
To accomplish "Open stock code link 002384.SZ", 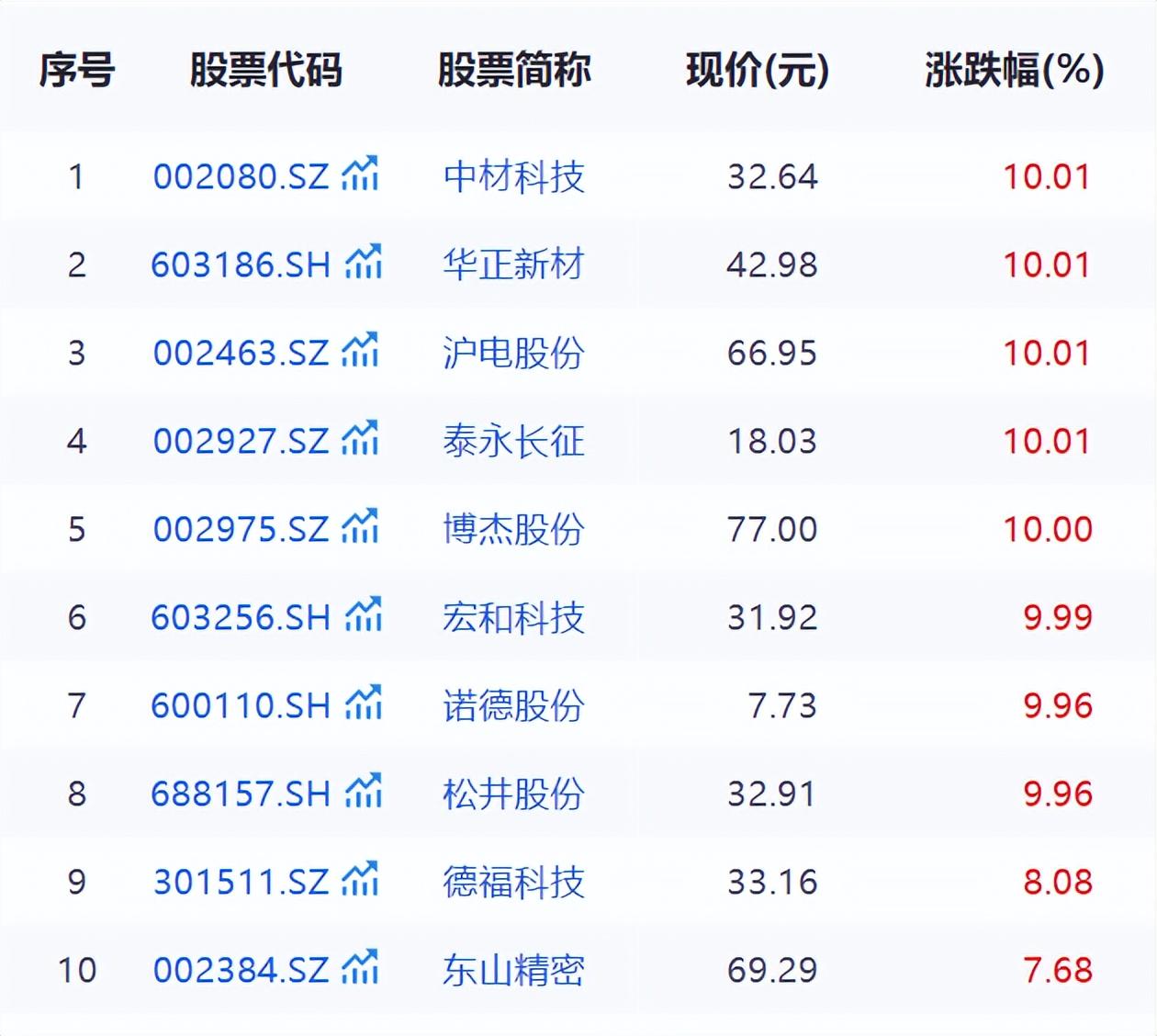I will pos(241,970).
